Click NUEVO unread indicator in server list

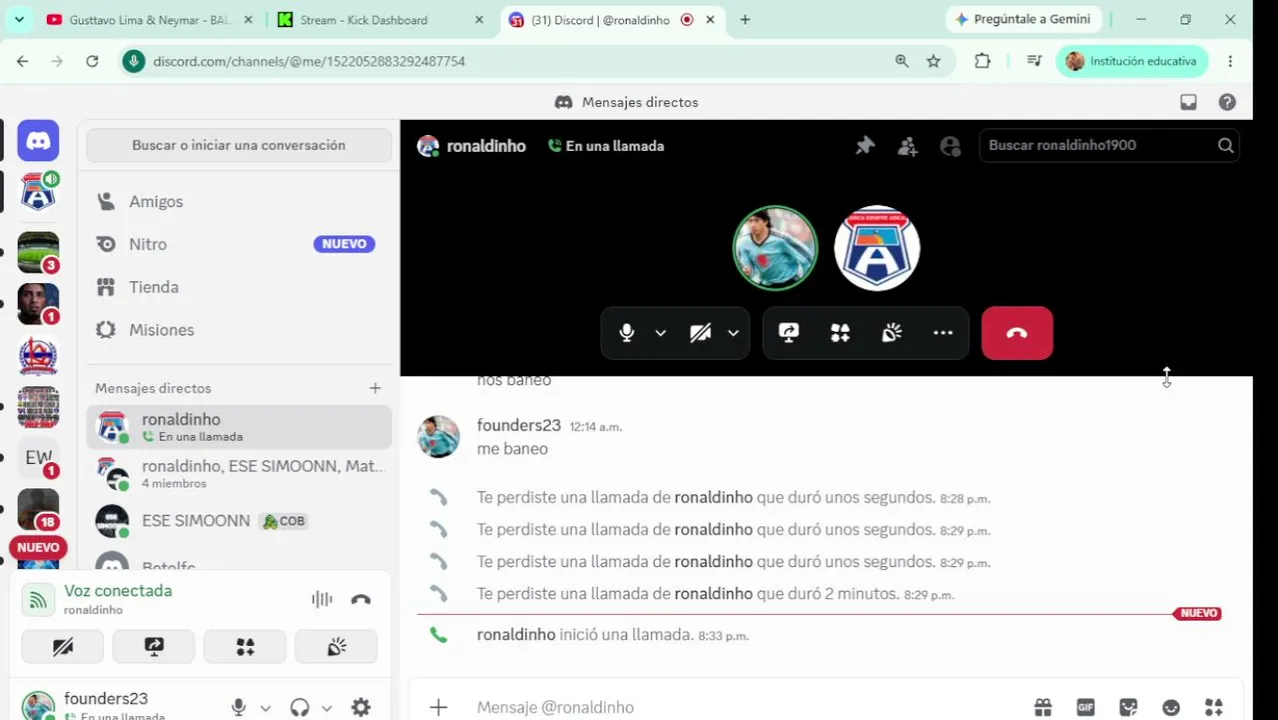[x=38, y=547]
